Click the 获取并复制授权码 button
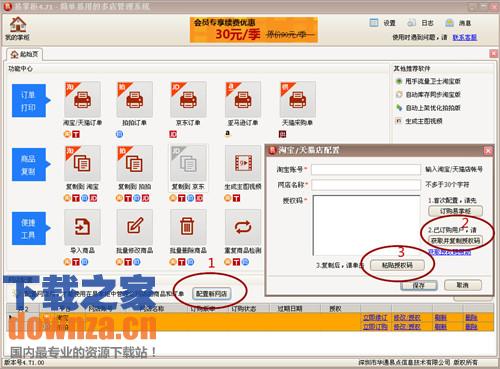 [x=455, y=240]
